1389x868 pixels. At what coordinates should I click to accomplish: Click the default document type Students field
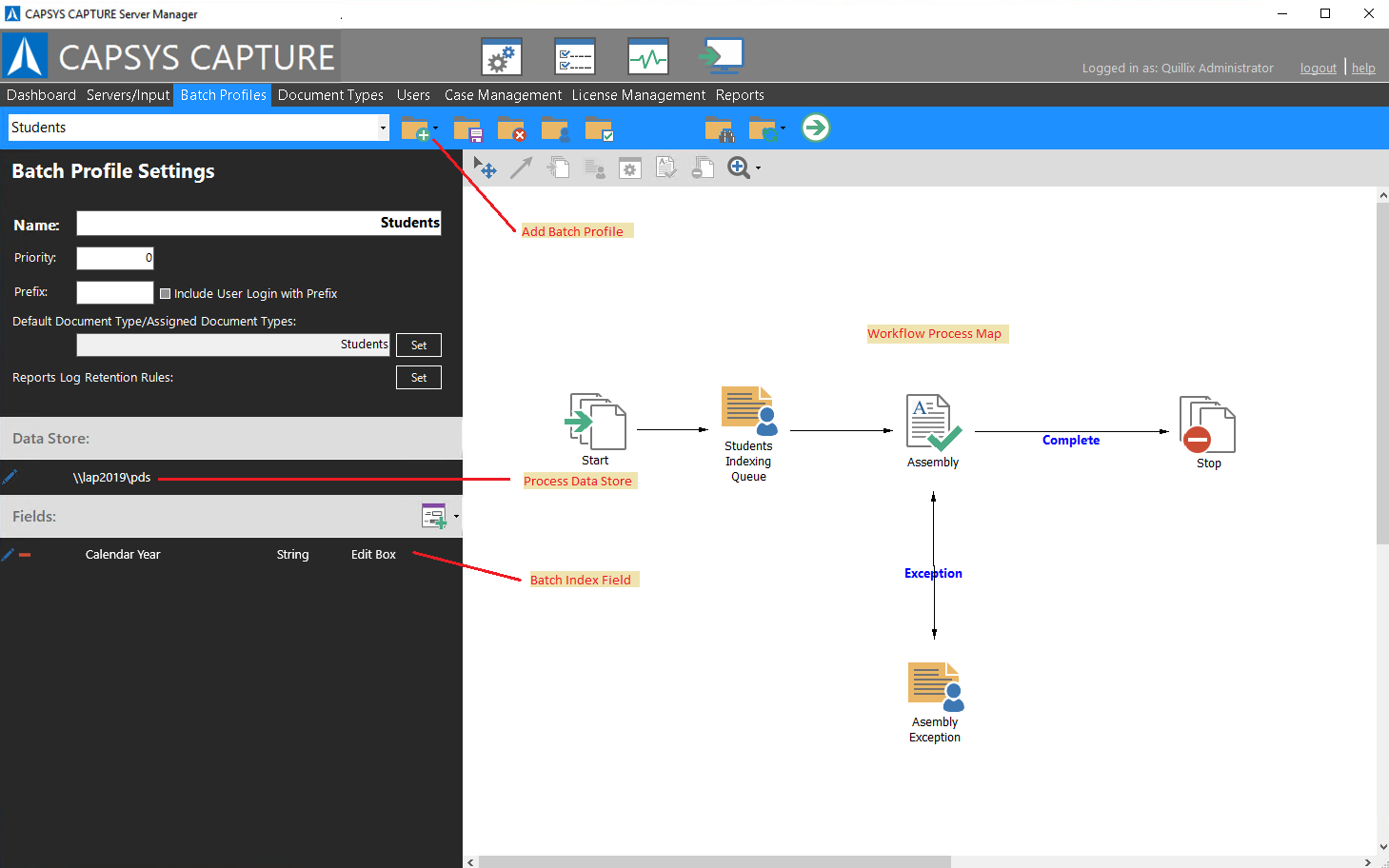pos(233,345)
